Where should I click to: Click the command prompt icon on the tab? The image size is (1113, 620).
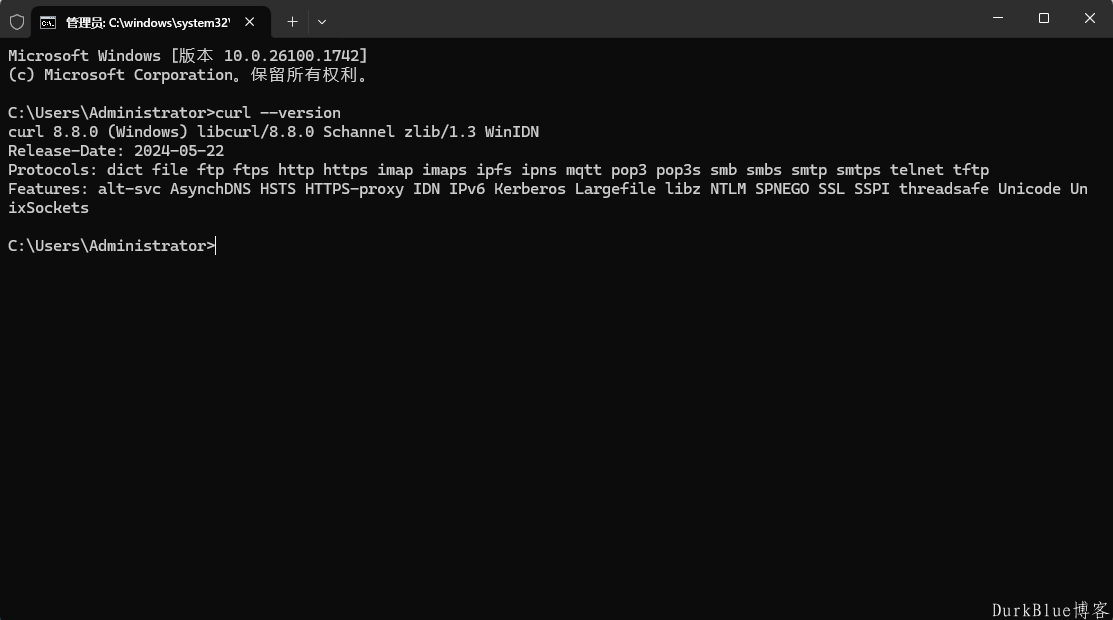point(48,23)
